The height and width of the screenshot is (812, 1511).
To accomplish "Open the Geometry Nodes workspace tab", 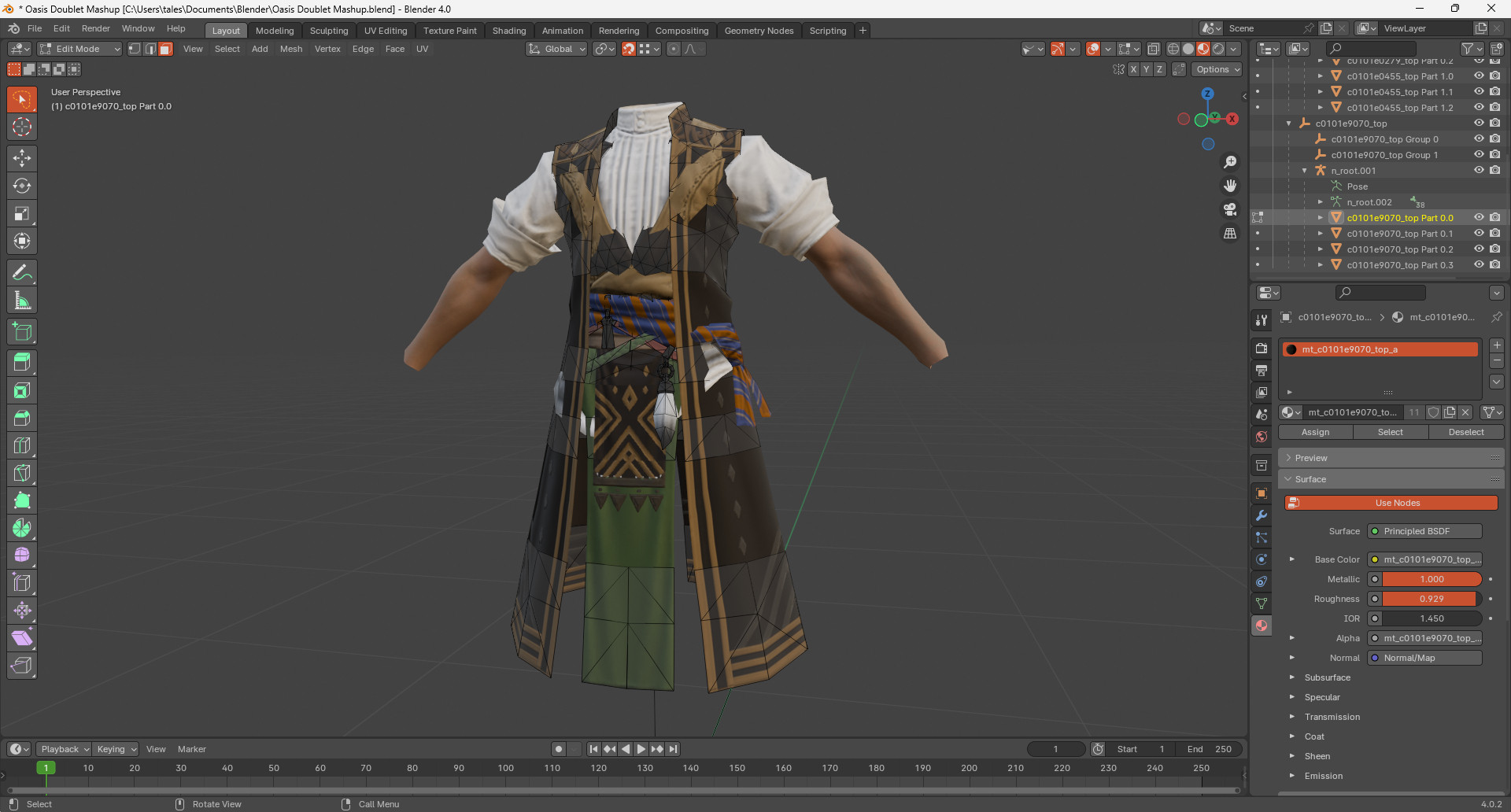I will click(759, 31).
